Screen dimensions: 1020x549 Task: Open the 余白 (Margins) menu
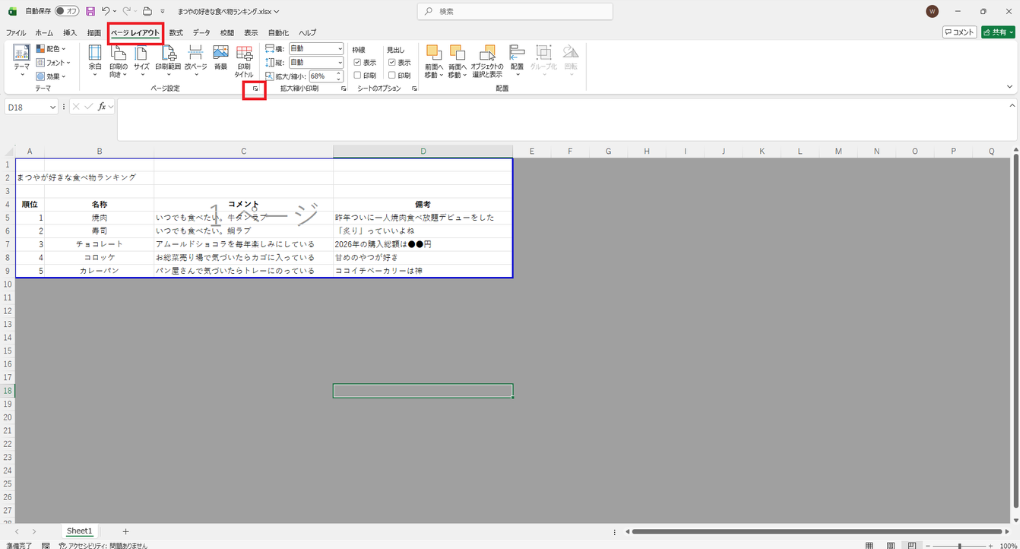[x=95, y=59]
